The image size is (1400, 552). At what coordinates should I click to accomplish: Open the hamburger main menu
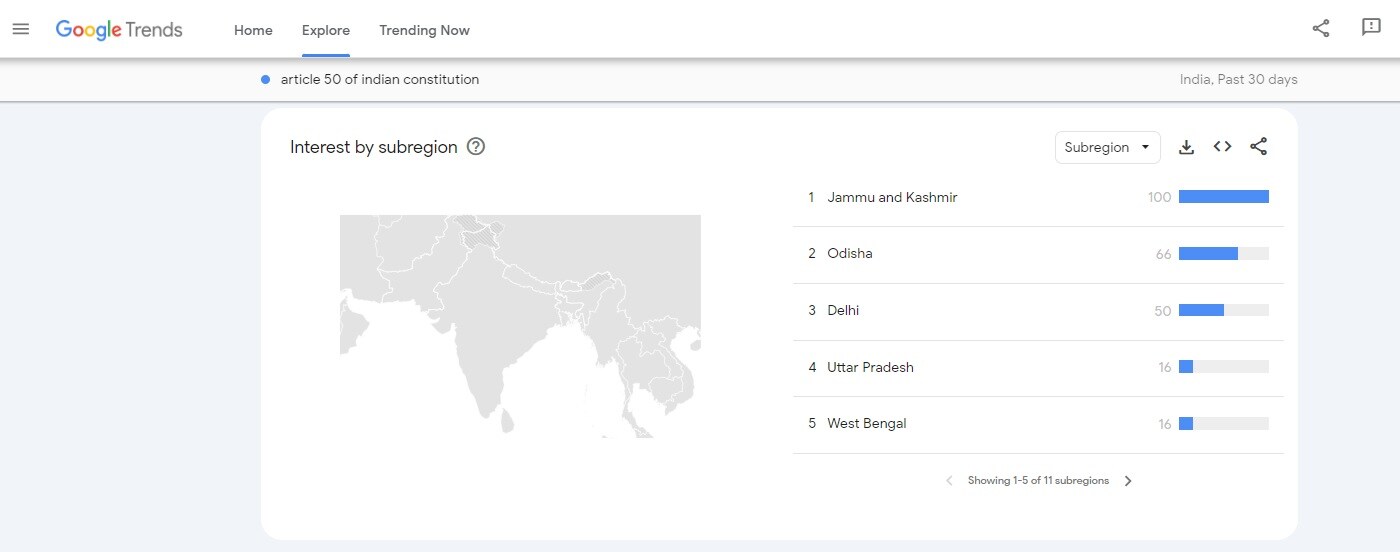(21, 29)
